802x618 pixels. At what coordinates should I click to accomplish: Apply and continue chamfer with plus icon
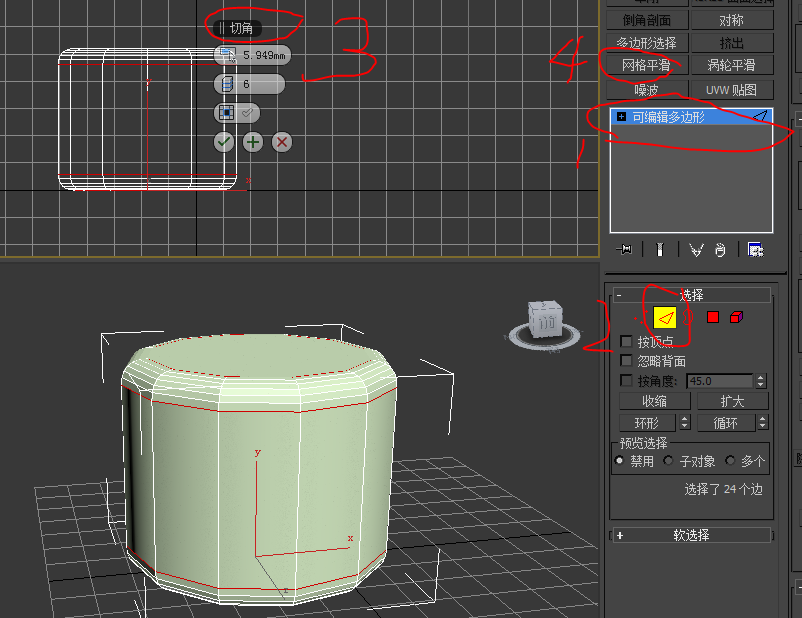tap(253, 142)
